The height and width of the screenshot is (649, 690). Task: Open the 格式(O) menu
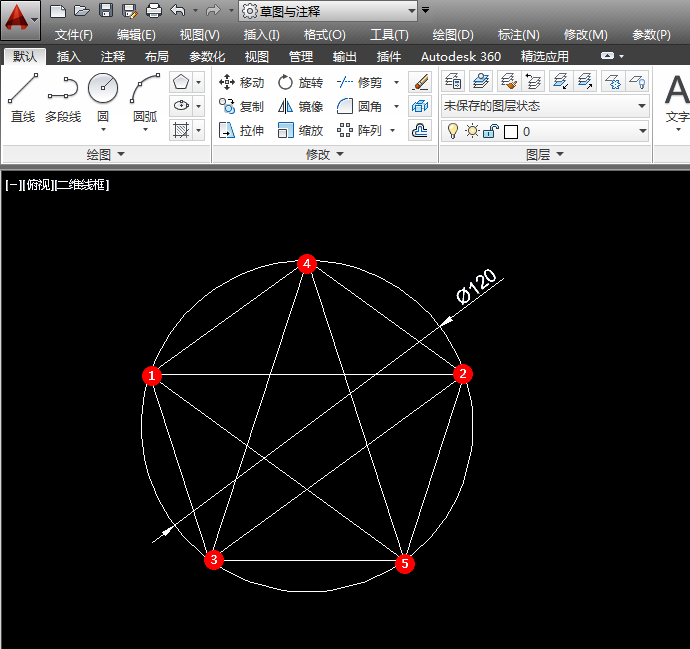[324, 35]
